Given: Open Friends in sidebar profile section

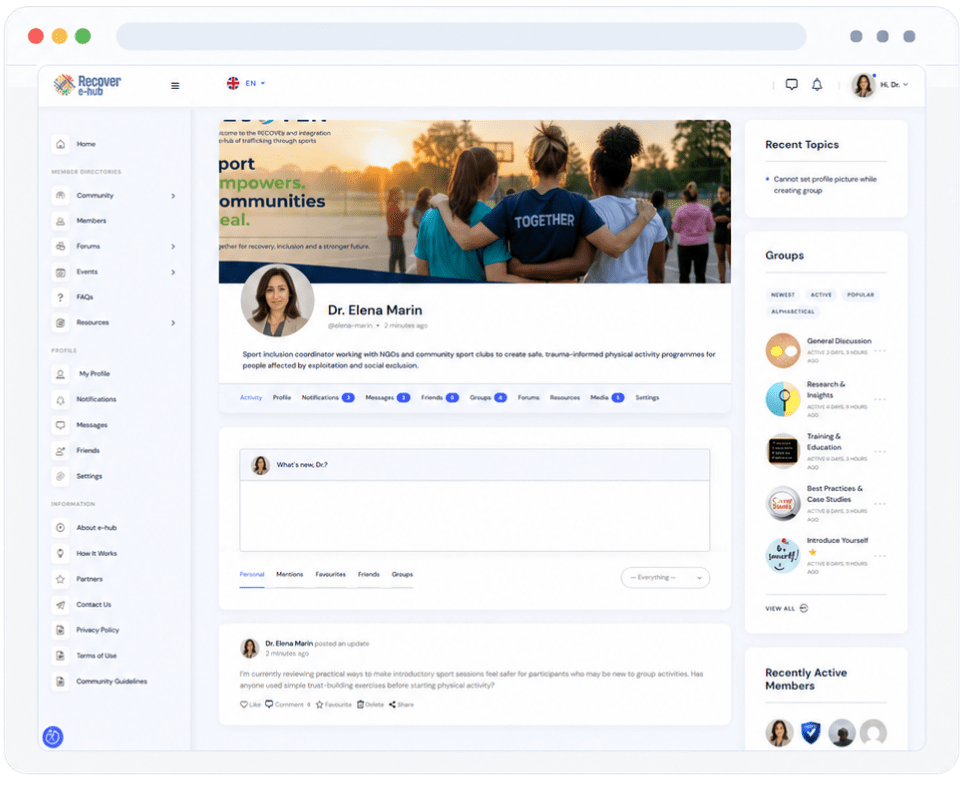Looking at the screenshot, I should click(88, 451).
